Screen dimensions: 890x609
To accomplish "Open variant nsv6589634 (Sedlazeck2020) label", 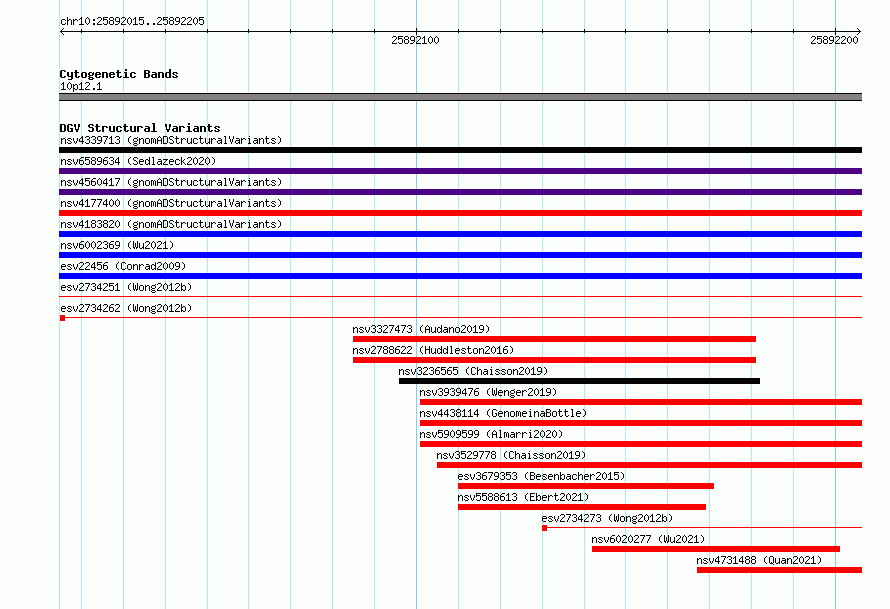I will [x=138, y=161].
